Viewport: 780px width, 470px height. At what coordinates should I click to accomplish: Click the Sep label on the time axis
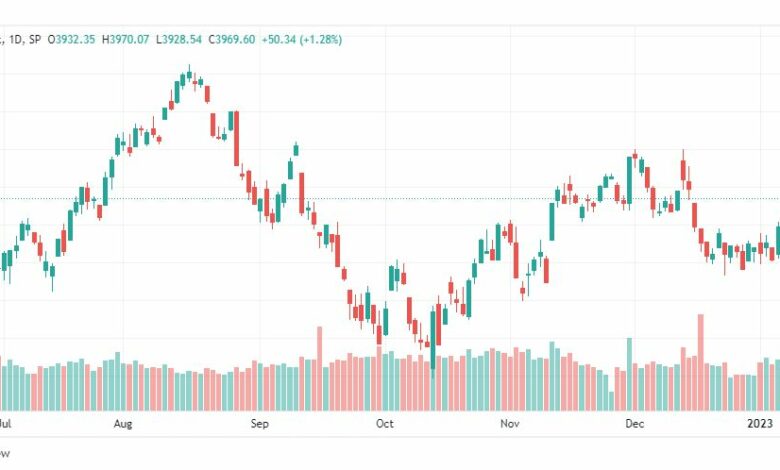260,424
